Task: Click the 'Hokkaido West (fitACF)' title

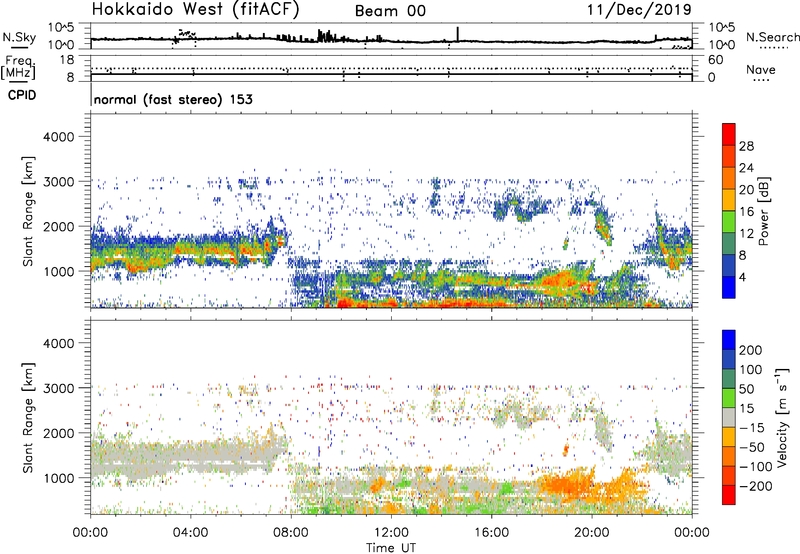Action: point(195,10)
